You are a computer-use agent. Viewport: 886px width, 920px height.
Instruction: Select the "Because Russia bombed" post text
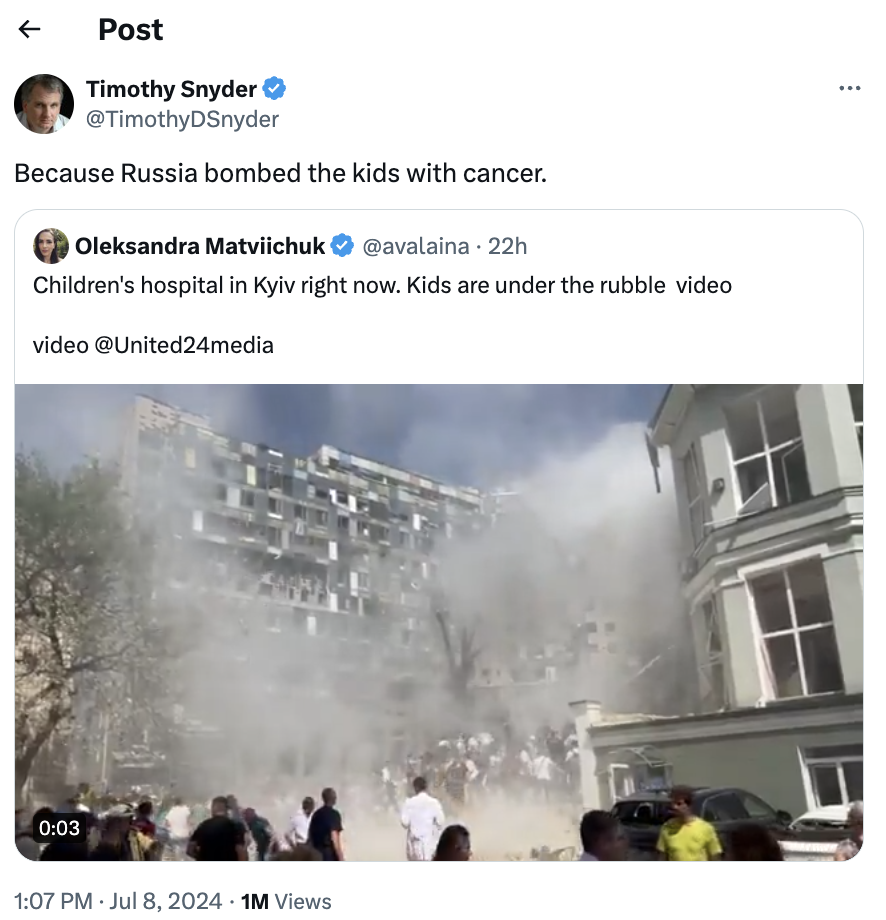coord(280,173)
